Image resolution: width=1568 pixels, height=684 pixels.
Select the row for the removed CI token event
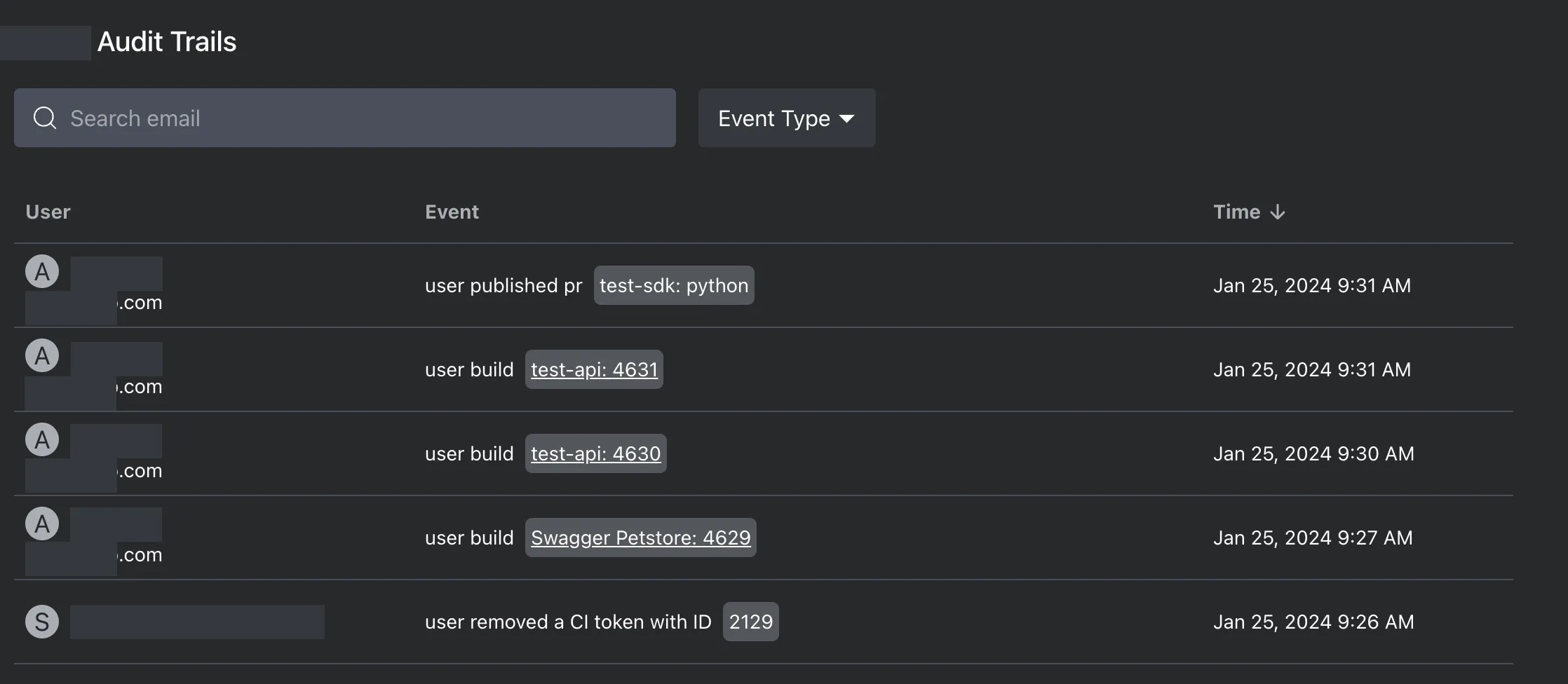[x=771, y=622]
